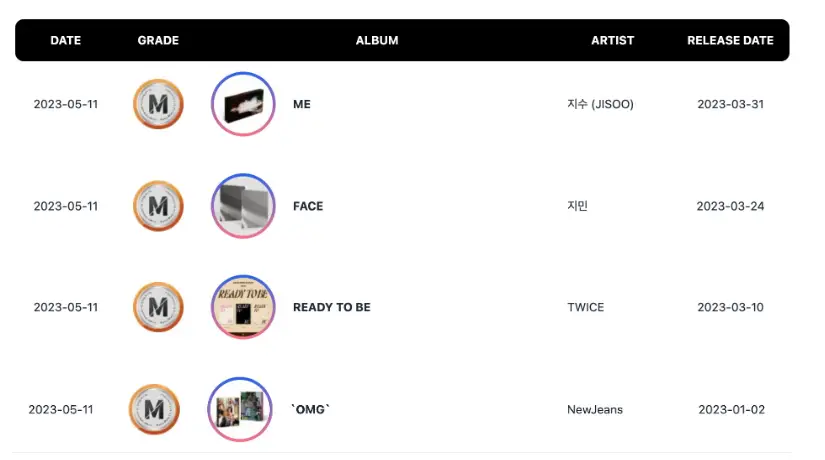825x460 pixels.
Task: Sort by the DATE column header
Action: coord(66,41)
